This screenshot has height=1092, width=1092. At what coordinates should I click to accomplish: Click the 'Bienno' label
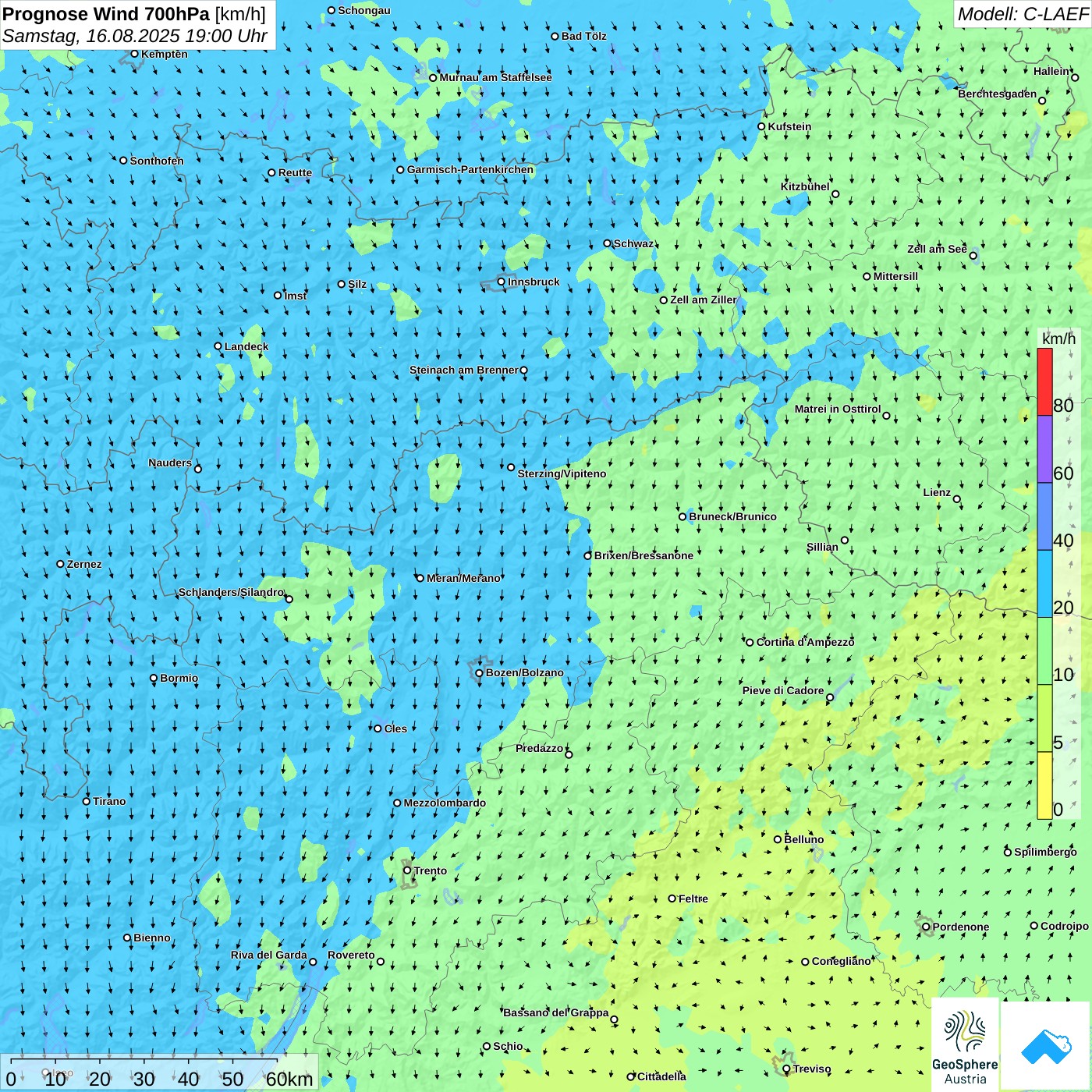[x=152, y=938]
